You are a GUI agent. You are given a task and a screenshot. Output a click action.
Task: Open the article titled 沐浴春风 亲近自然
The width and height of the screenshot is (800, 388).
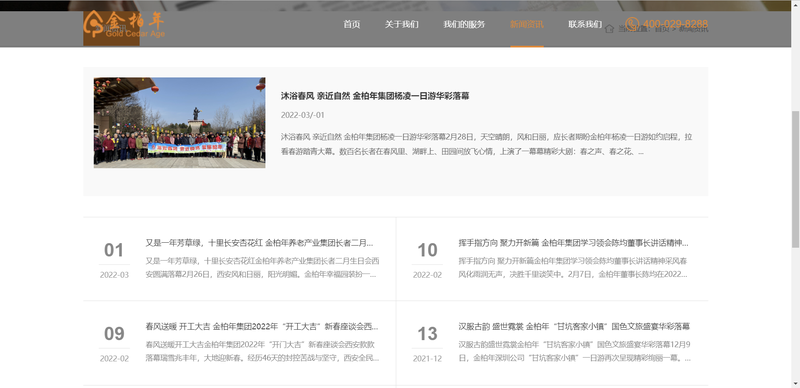(375, 96)
